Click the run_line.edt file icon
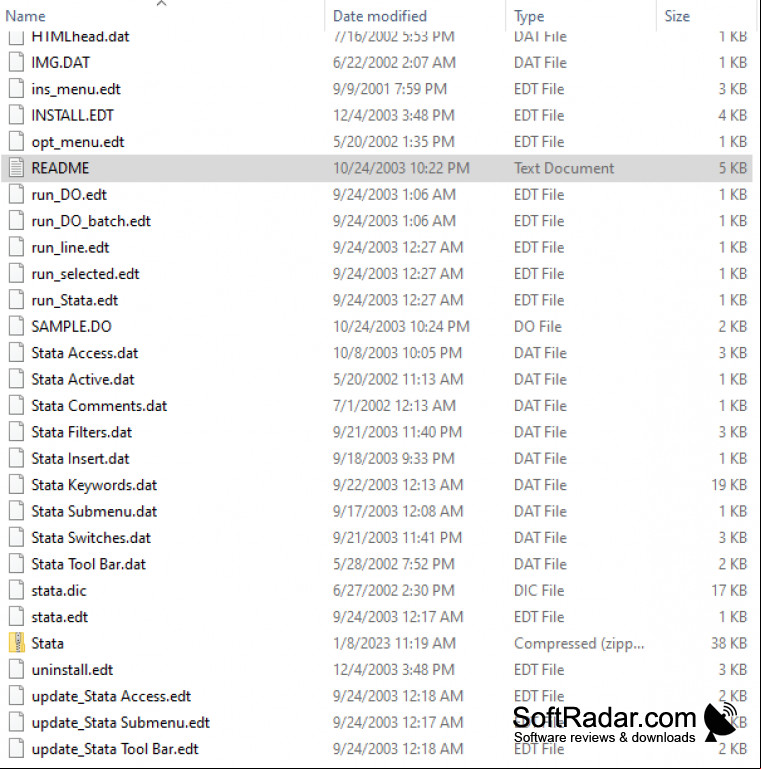This screenshot has height=769, width=761. coord(16,247)
